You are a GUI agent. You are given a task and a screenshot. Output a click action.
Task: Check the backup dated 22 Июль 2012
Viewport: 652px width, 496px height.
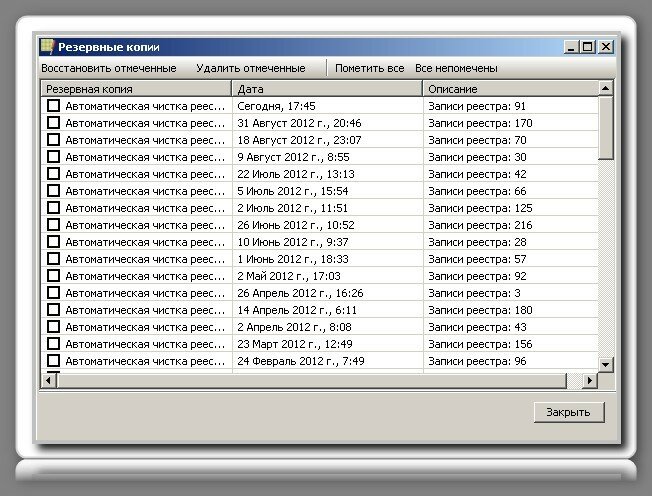coord(53,174)
